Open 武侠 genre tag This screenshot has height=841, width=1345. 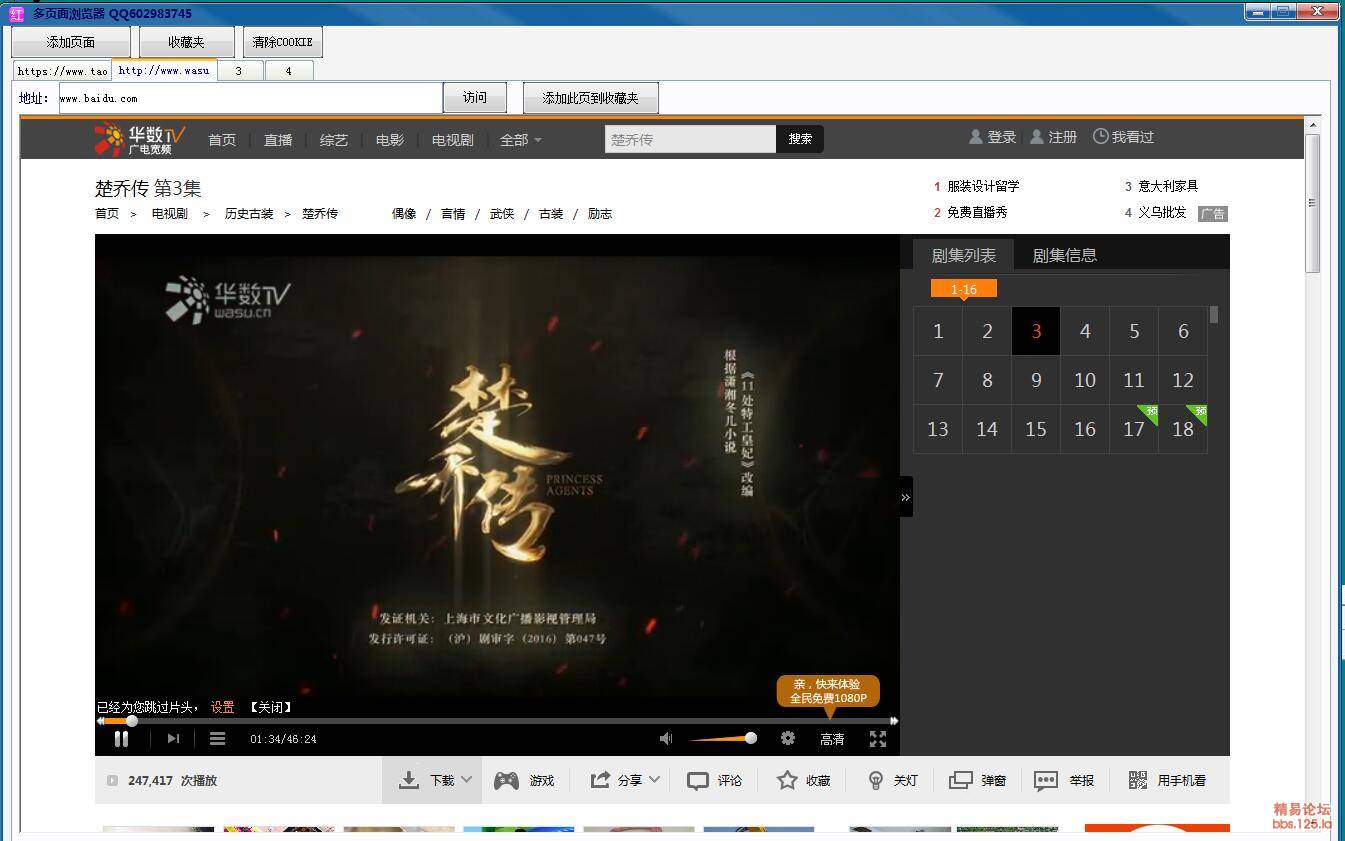pyautogui.click(x=502, y=214)
